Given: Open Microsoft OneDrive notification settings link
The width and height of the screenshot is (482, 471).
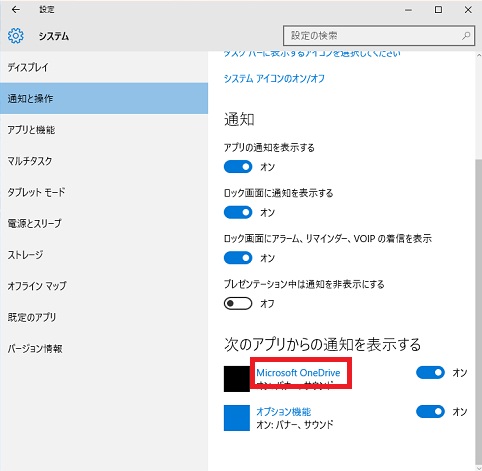Looking at the screenshot, I should click(298, 373).
